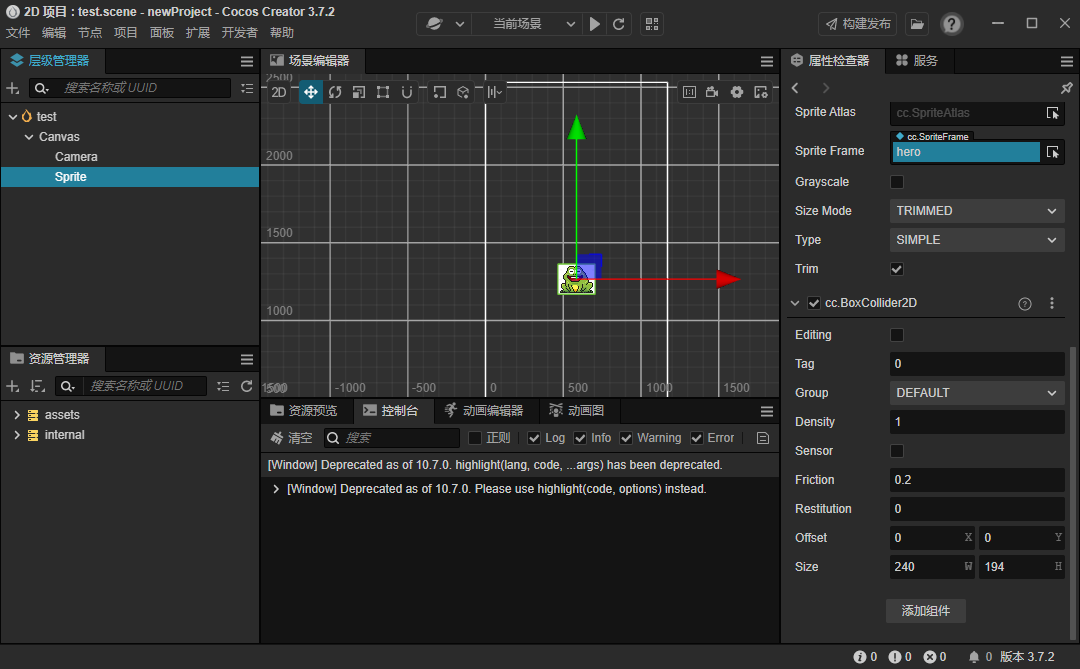Switch to the 动画编辑器 tab

[484, 411]
